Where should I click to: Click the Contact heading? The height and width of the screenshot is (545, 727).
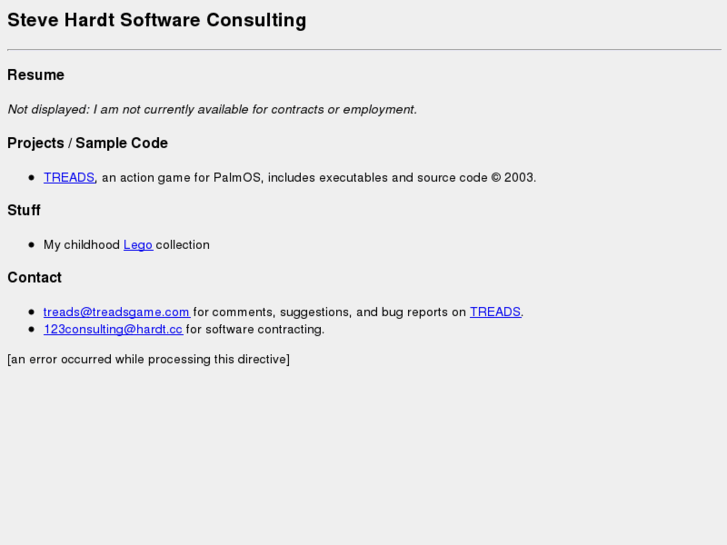tap(34, 277)
